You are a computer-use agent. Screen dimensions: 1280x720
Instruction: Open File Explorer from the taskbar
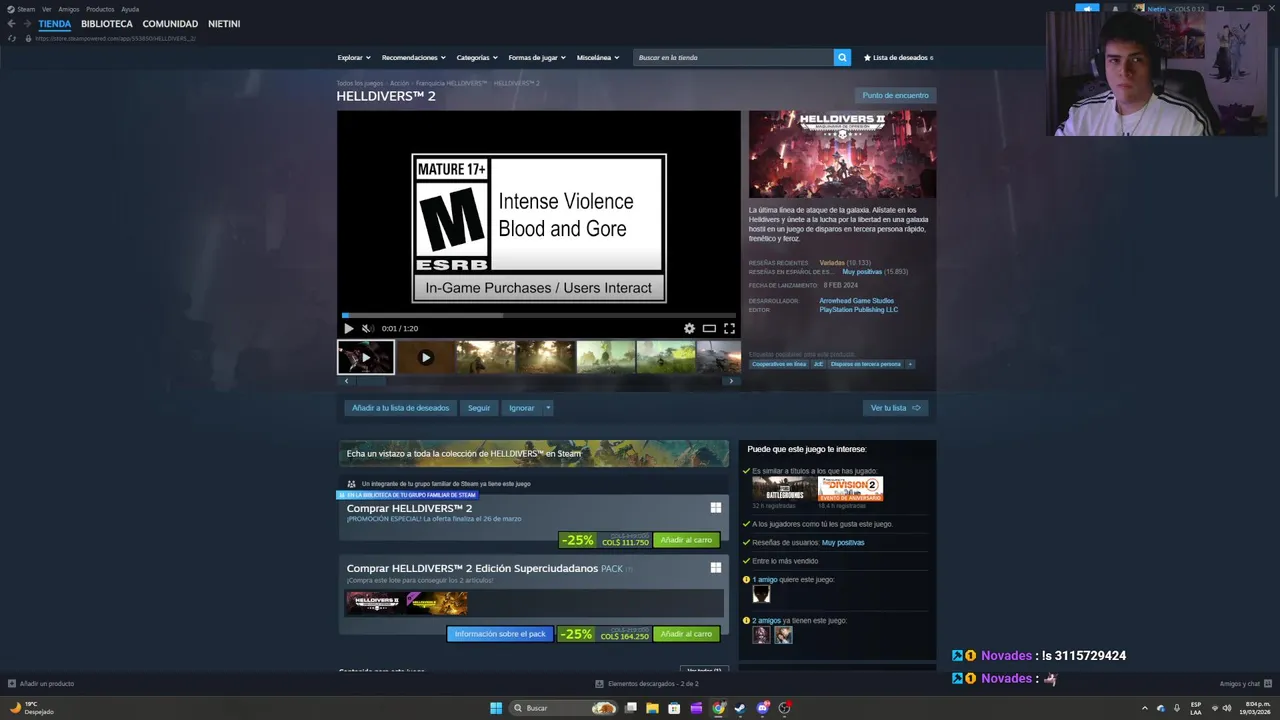click(652, 708)
